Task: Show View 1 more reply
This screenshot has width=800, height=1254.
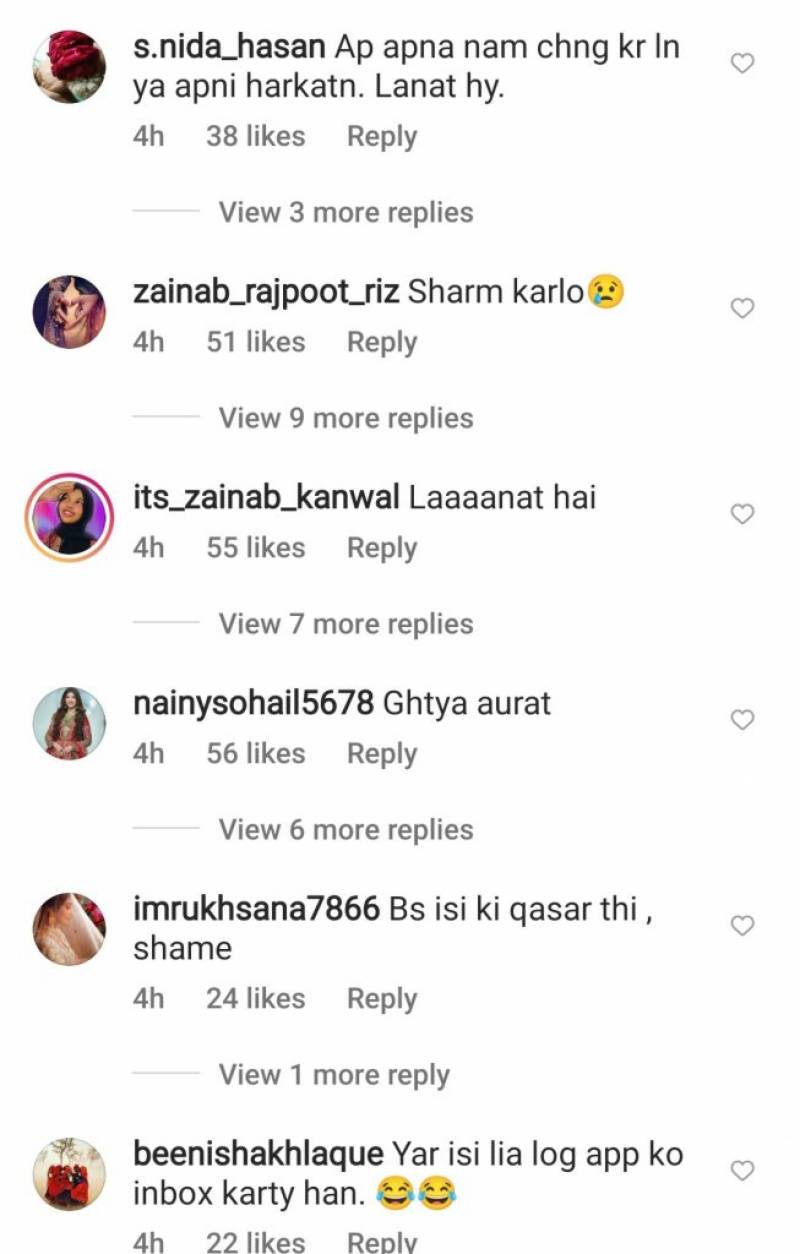Action: coord(335,1075)
